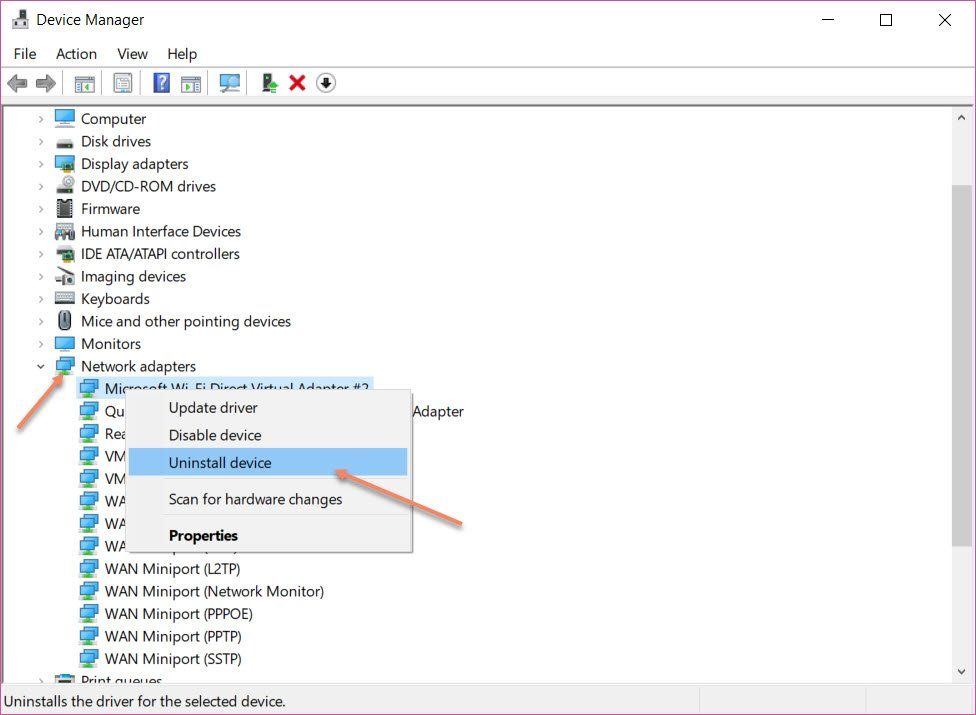Select Update driver in context menu
Image resolution: width=976 pixels, height=715 pixels.
pyautogui.click(x=213, y=408)
